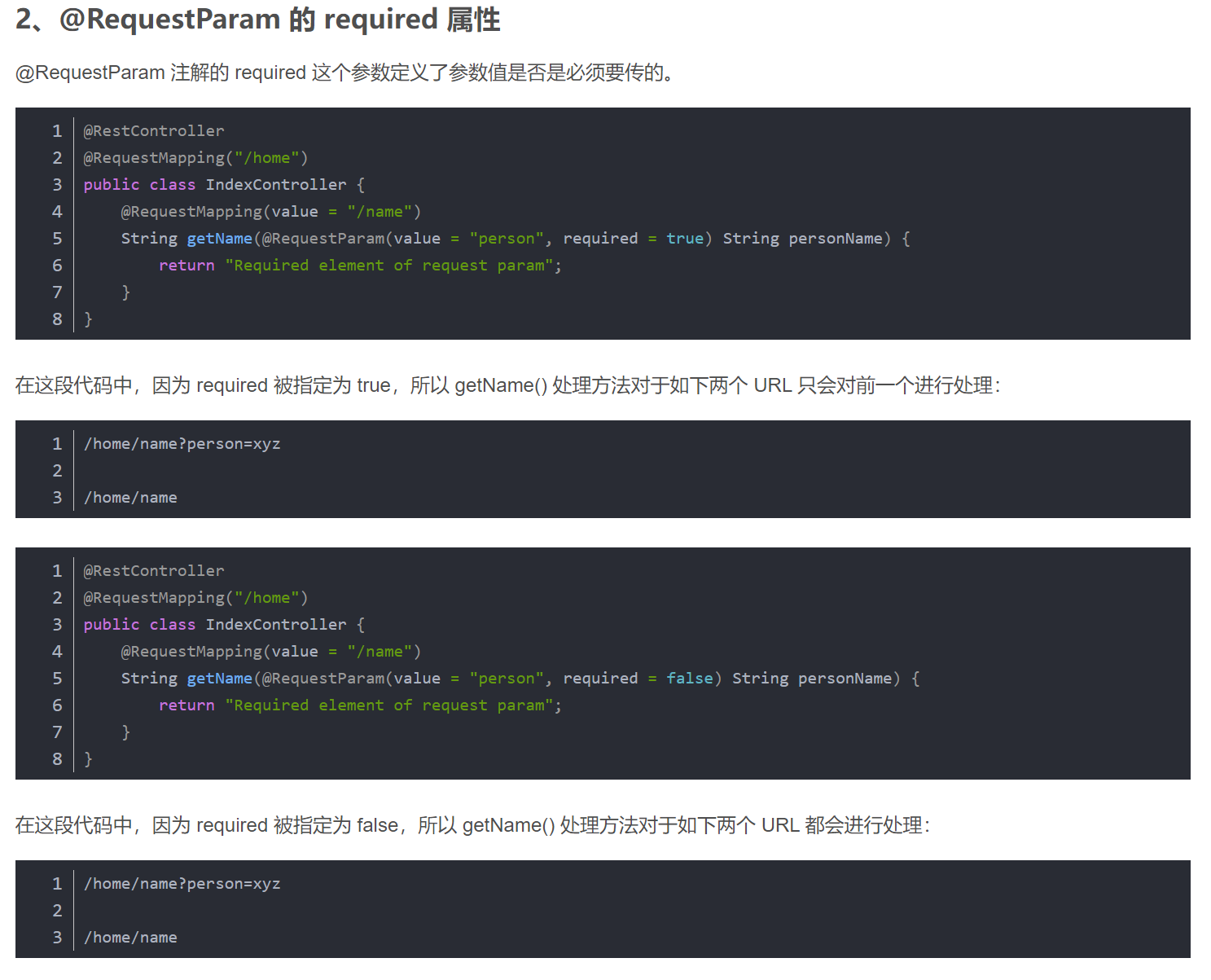
Task: Click 'getName' in the required = false line
Action: (220, 678)
